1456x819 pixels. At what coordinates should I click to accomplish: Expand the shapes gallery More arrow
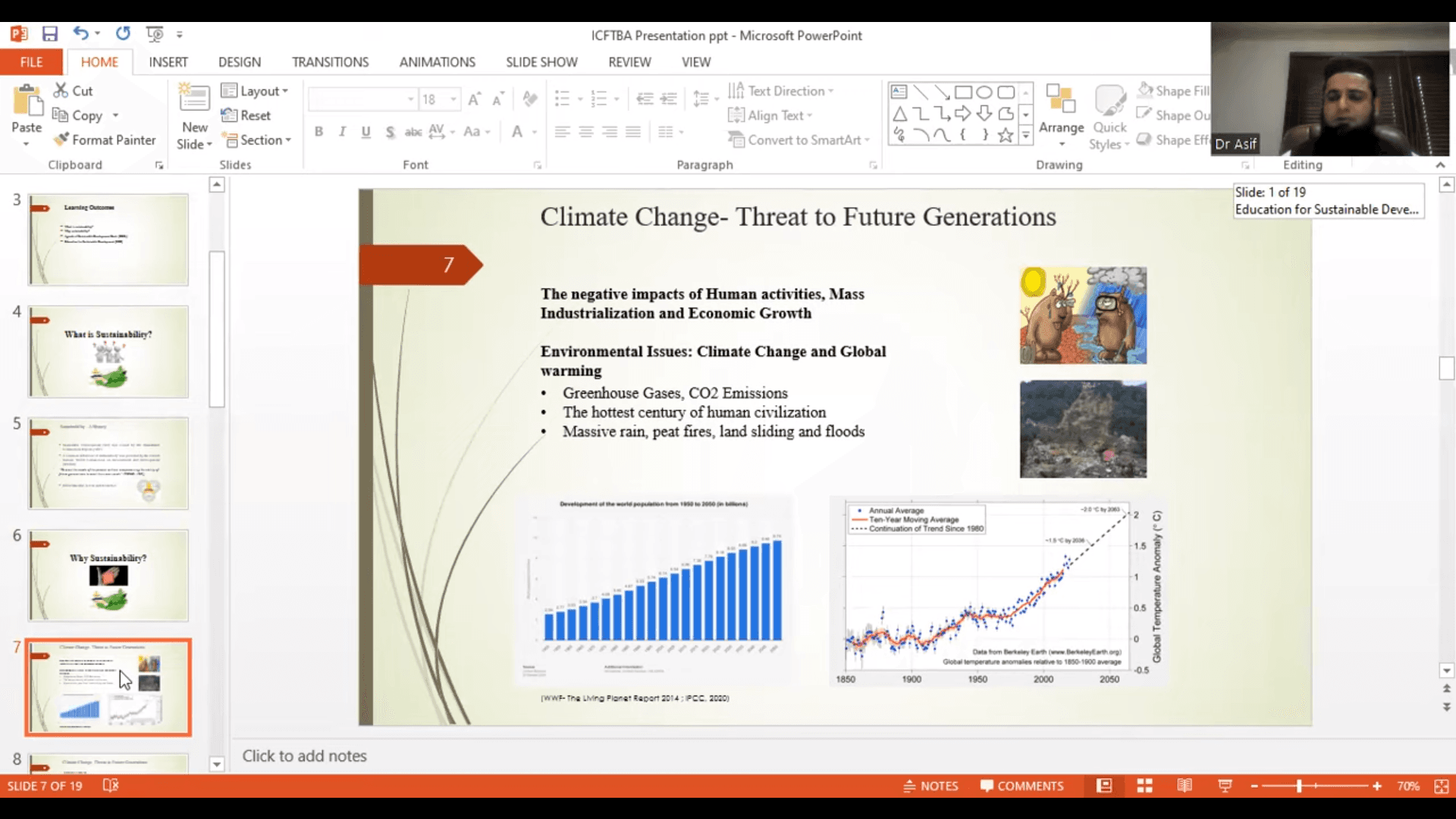1025,135
